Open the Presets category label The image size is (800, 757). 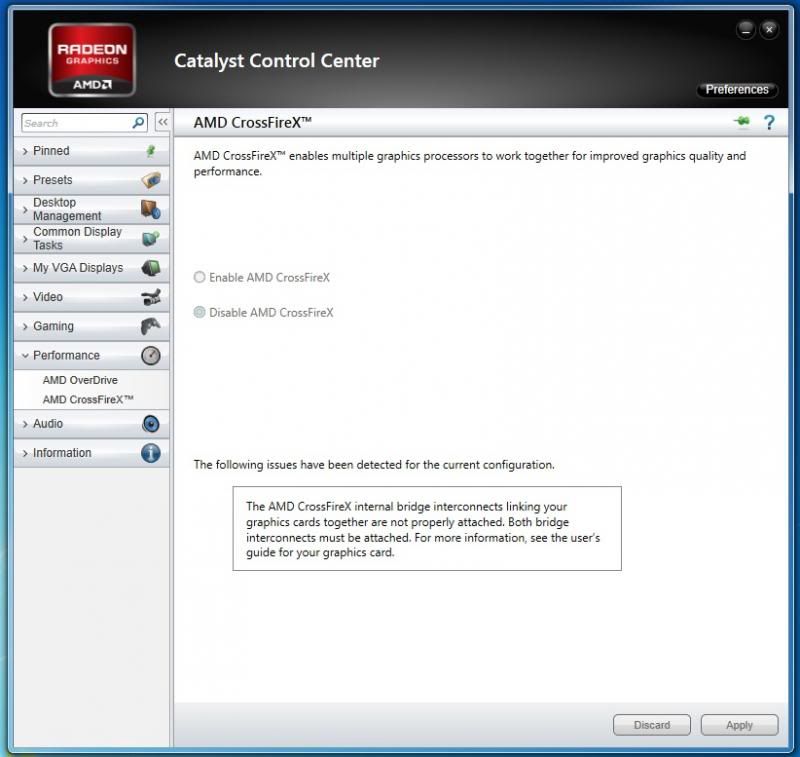click(x=53, y=180)
